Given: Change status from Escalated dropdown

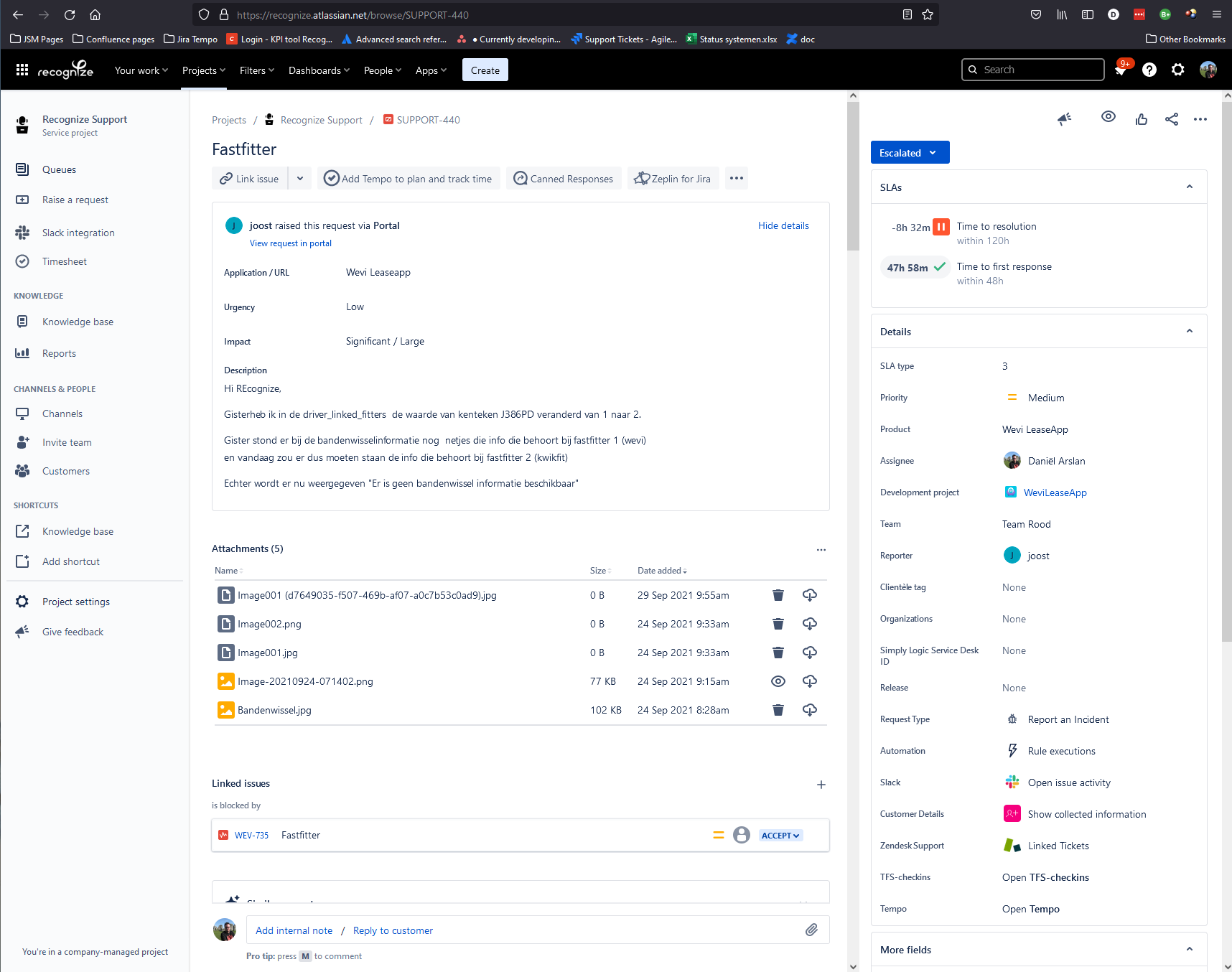Looking at the screenshot, I should 910,152.
